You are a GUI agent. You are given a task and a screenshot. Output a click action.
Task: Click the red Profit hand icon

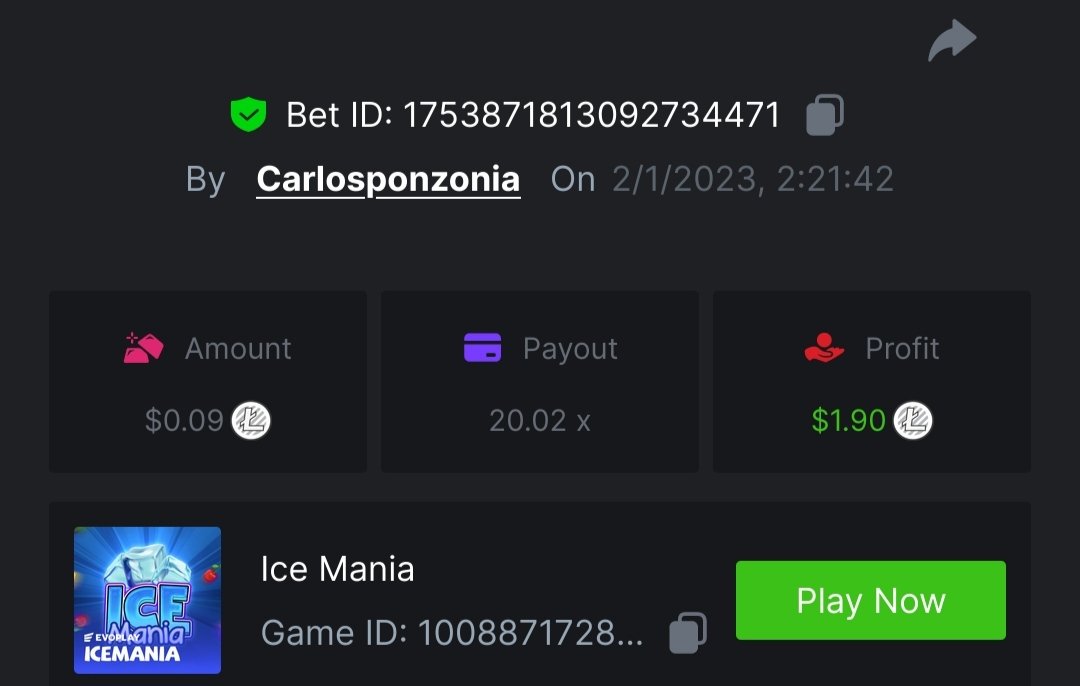(x=824, y=348)
